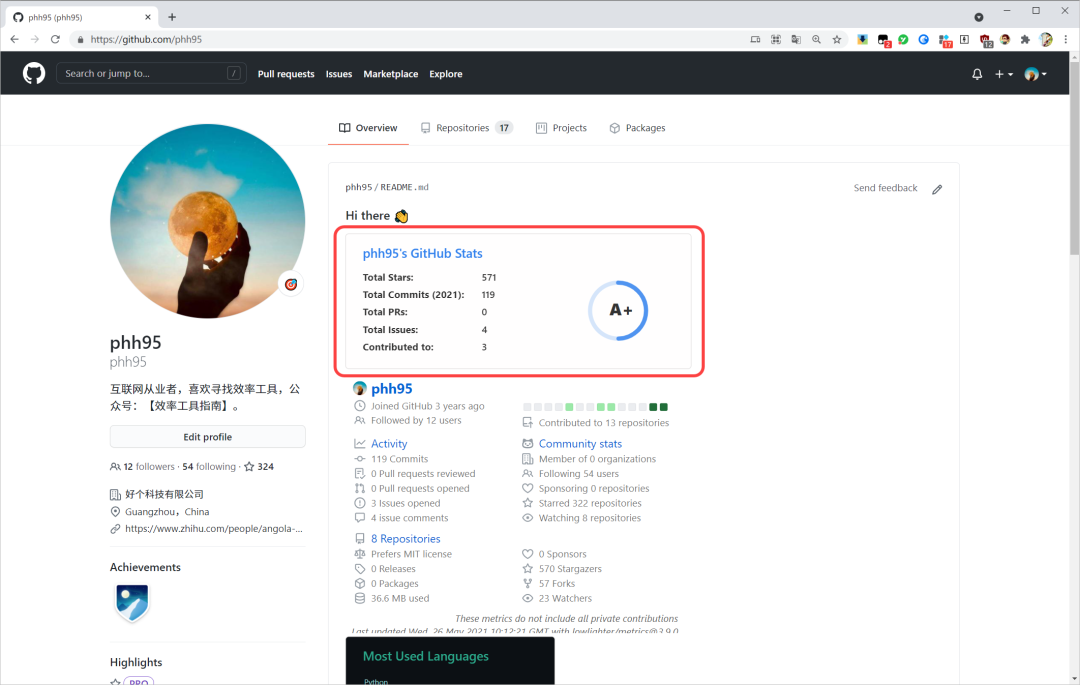Click the Total Stars value 571
The height and width of the screenshot is (685, 1080).
tap(489, 277)
